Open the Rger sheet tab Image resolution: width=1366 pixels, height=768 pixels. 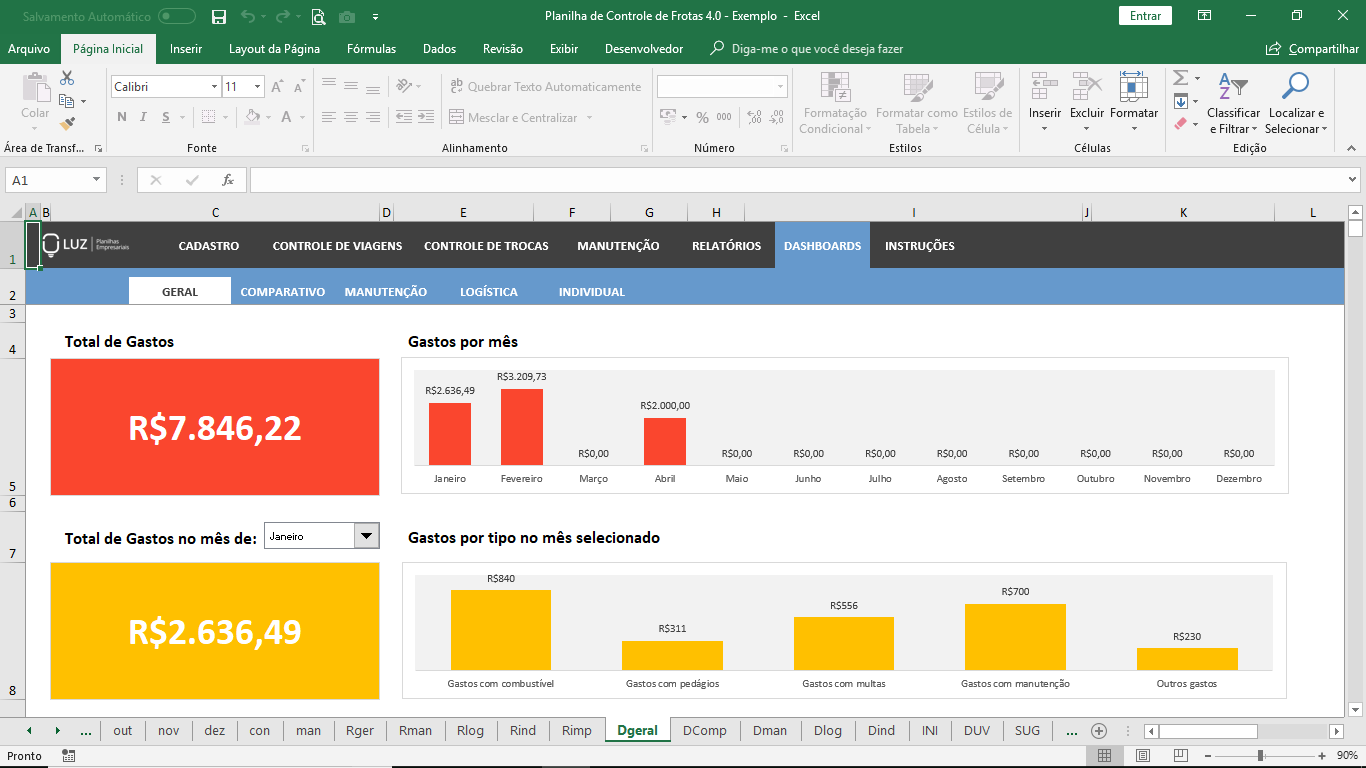pos(359,731)
